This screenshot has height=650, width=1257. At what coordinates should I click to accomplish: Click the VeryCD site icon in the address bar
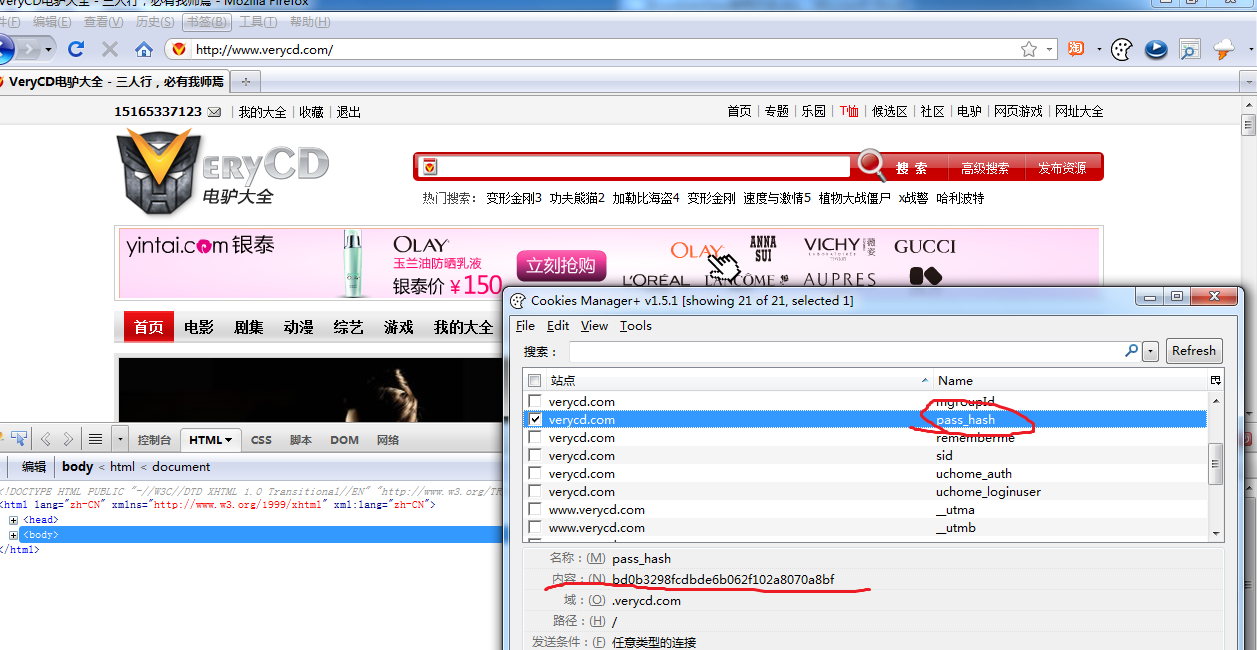pos(179,49)
